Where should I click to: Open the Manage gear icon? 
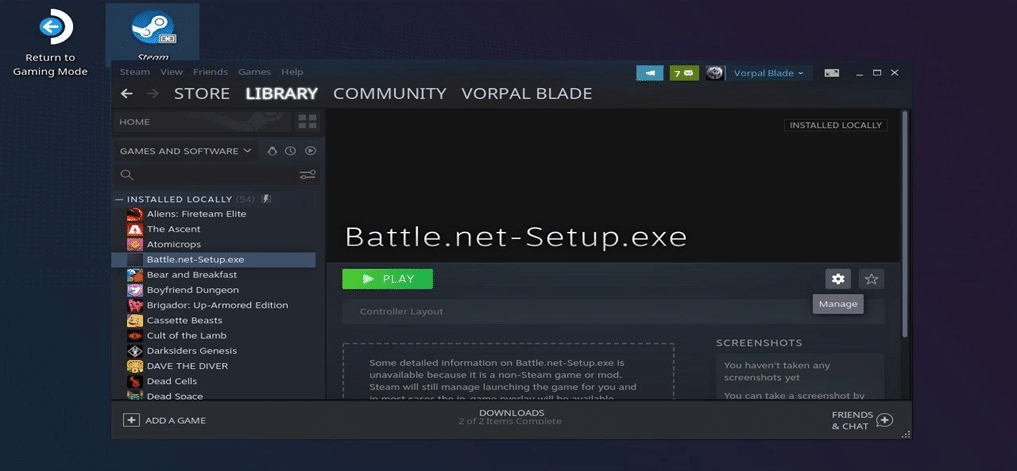[838, 279]
